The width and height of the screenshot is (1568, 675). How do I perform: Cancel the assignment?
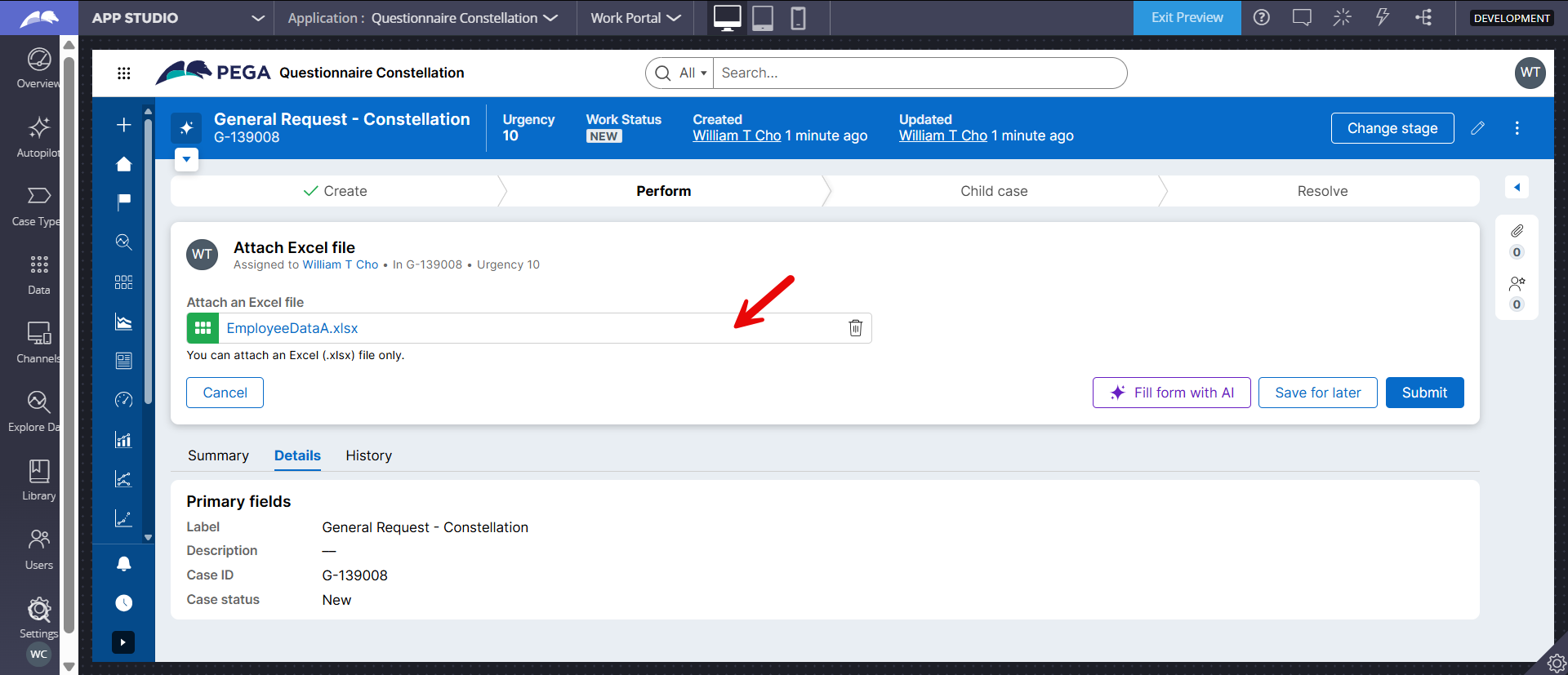tap(225, 393)
